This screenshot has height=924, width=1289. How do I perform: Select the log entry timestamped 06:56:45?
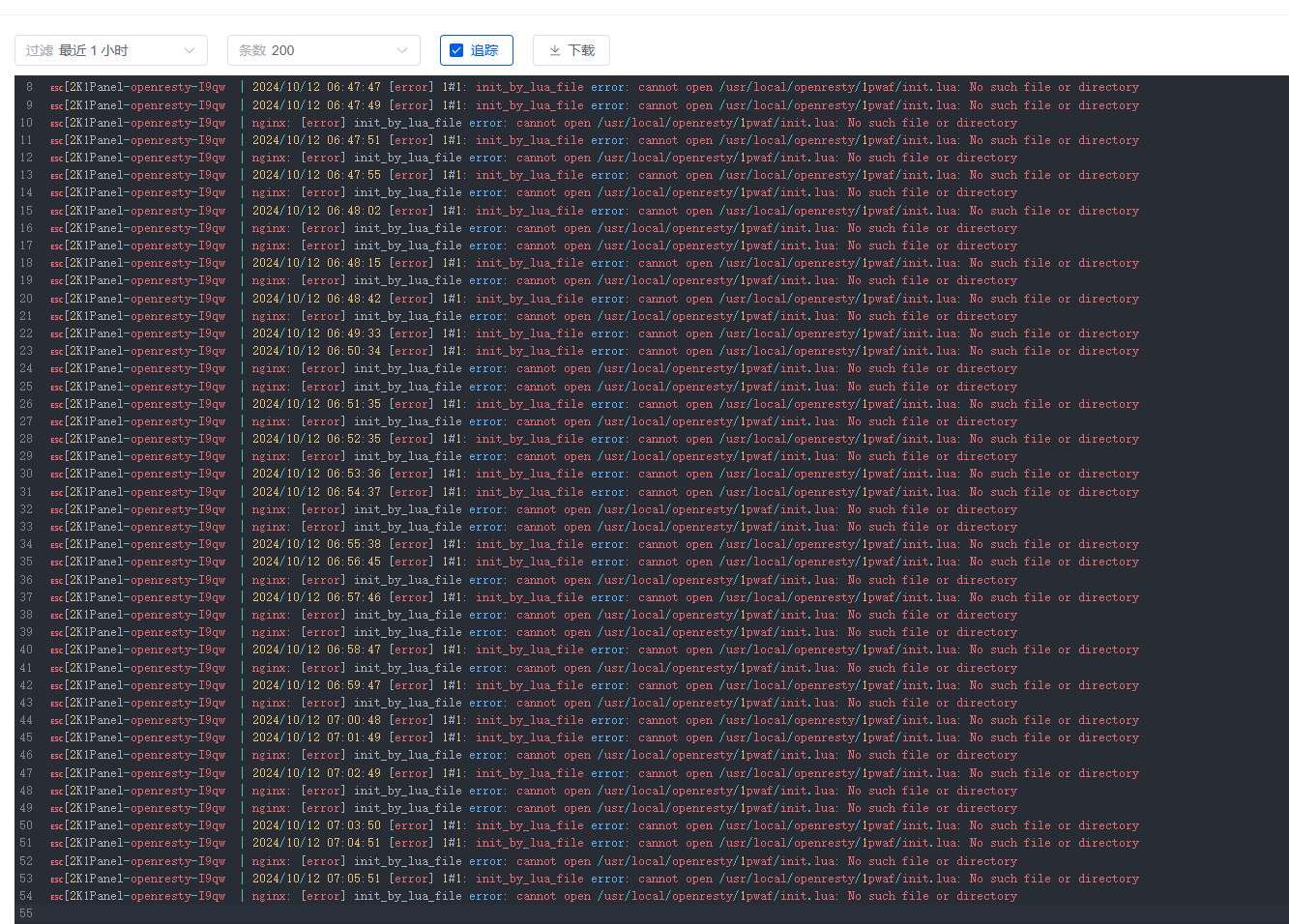point(595,562)
